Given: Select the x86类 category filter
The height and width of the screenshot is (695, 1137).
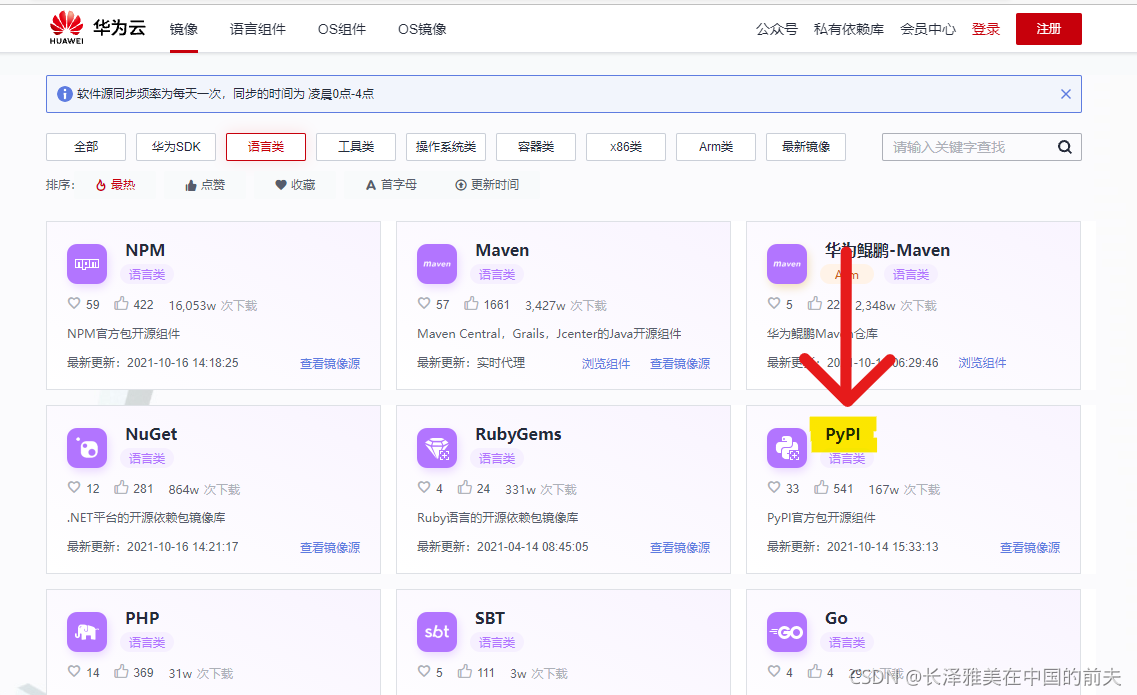Looking at the screenshot, I should [x=626, y=147].
